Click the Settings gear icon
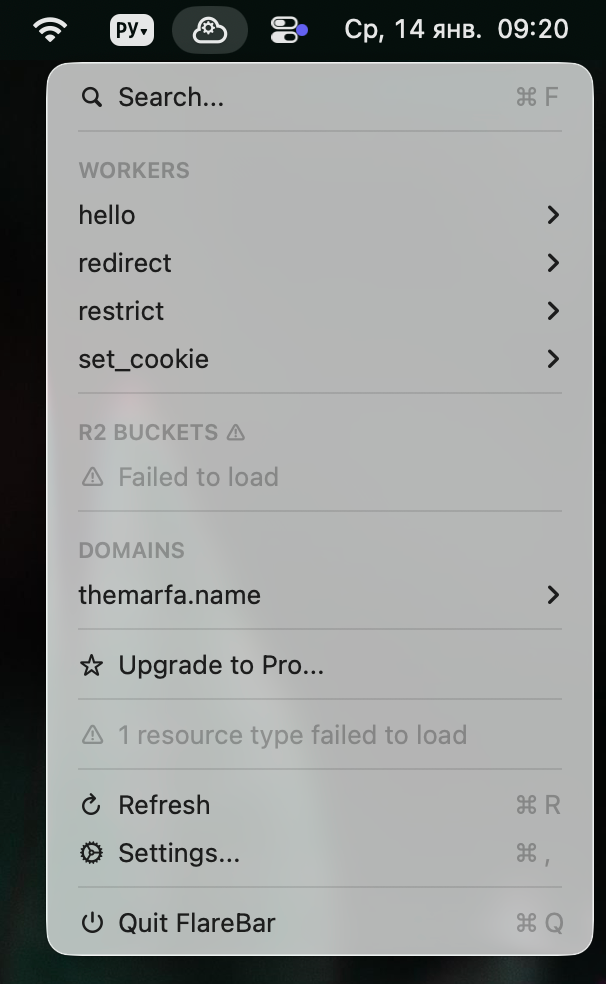The image size is (606, 984). (x=92, y=853)
